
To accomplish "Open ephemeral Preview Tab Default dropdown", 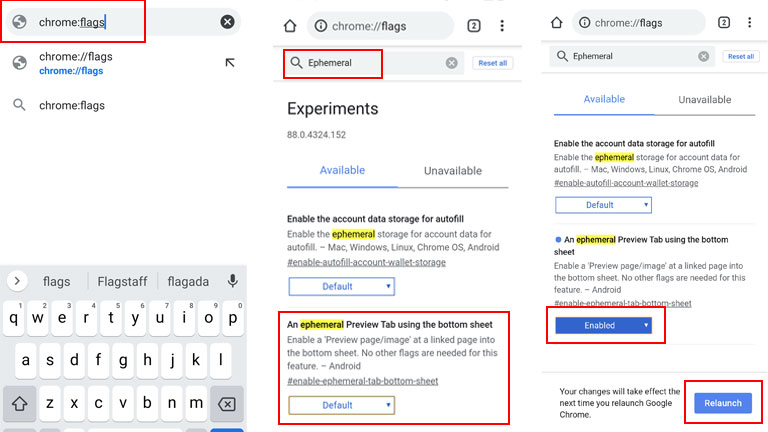I will pos(342,405).
